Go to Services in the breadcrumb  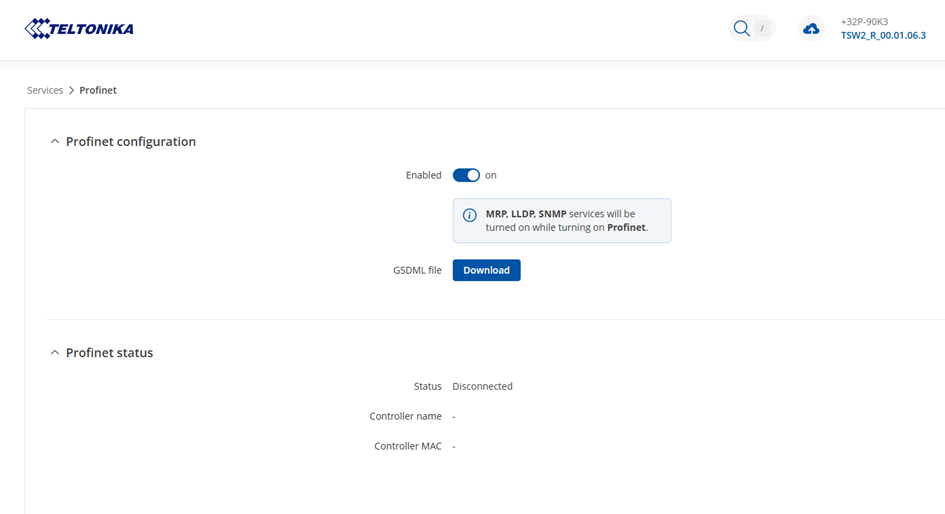point(45,91)
